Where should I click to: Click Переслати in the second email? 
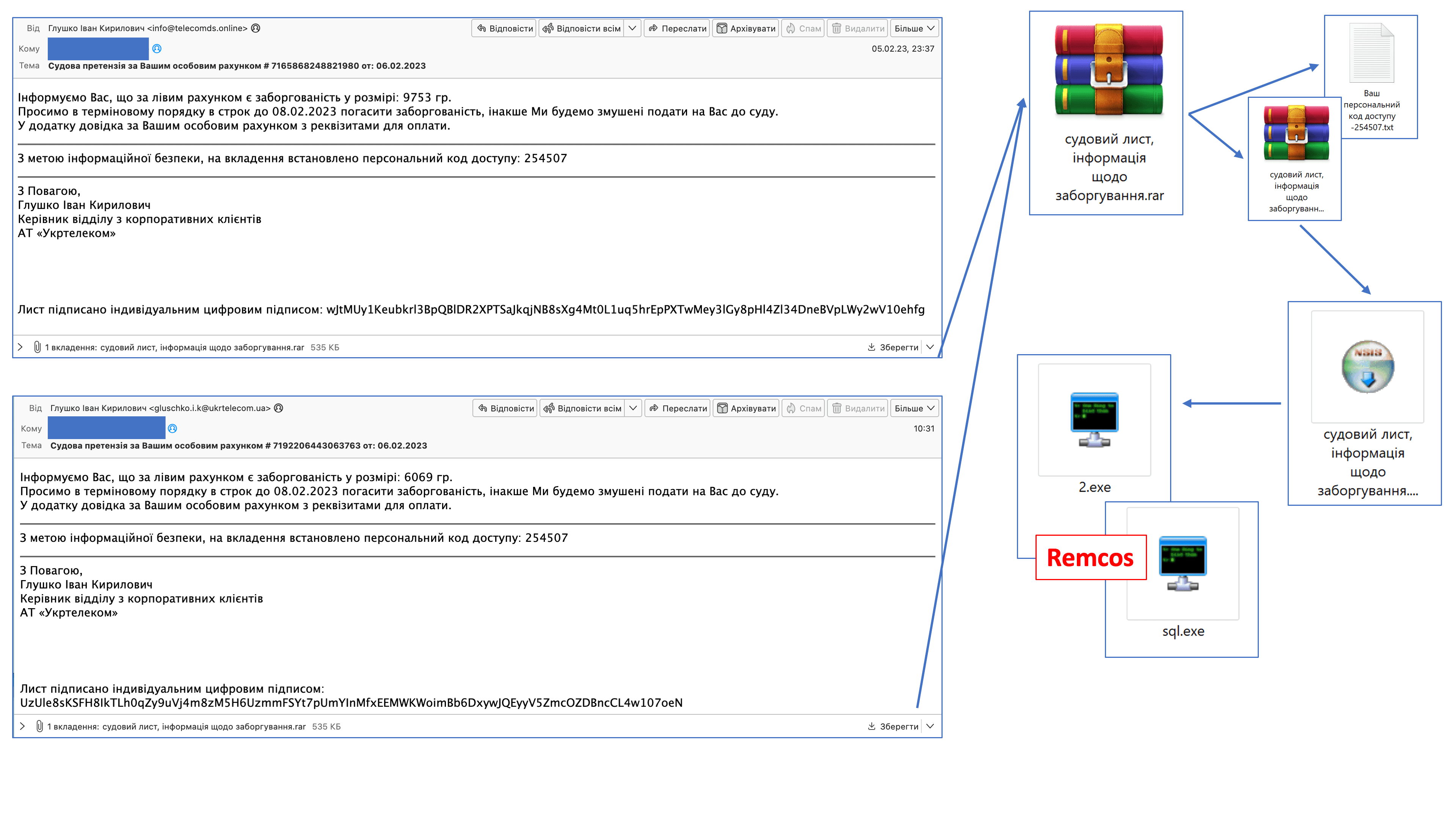point(677,408)
